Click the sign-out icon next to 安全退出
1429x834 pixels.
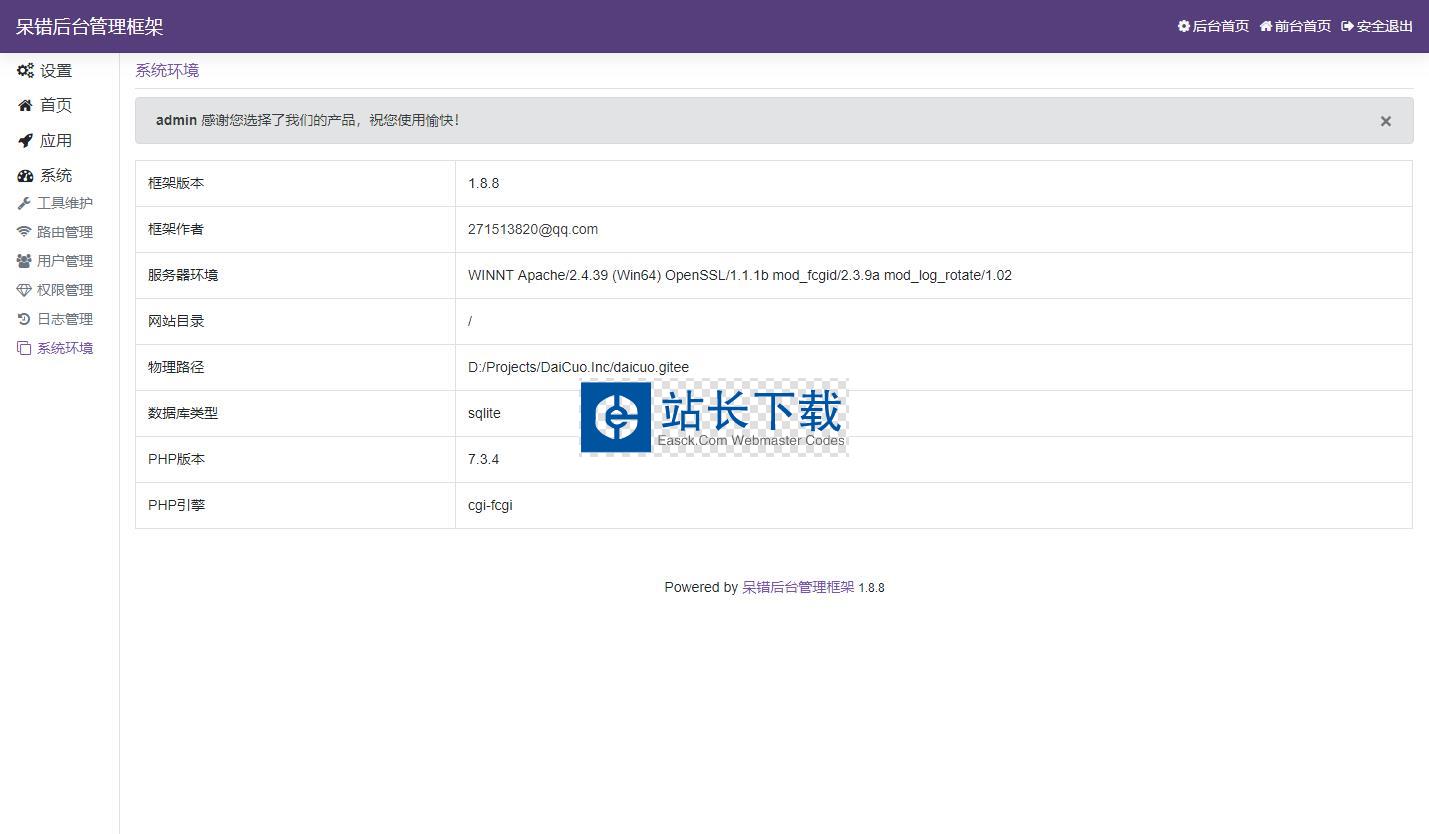click(1347, 26)
